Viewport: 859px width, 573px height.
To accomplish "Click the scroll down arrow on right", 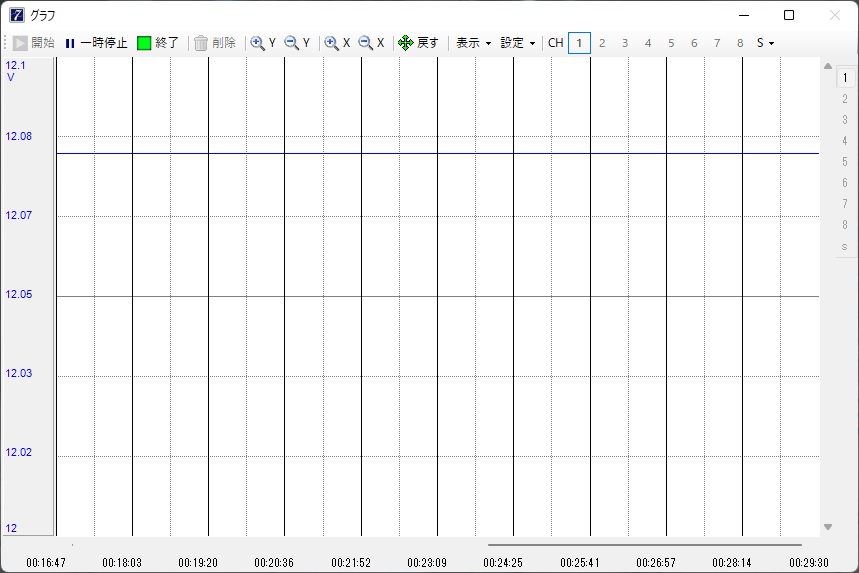I will [x=827, y=527].
